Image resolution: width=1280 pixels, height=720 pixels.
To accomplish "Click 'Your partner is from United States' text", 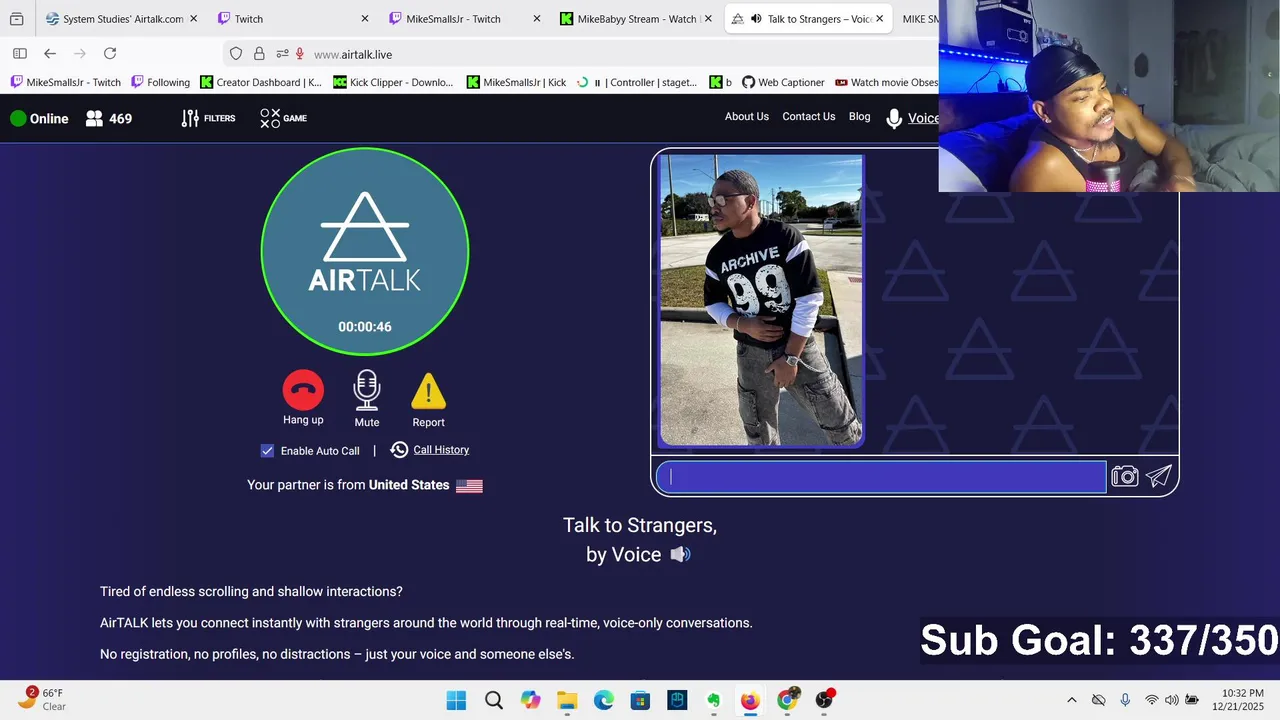I will pos(348,485).
